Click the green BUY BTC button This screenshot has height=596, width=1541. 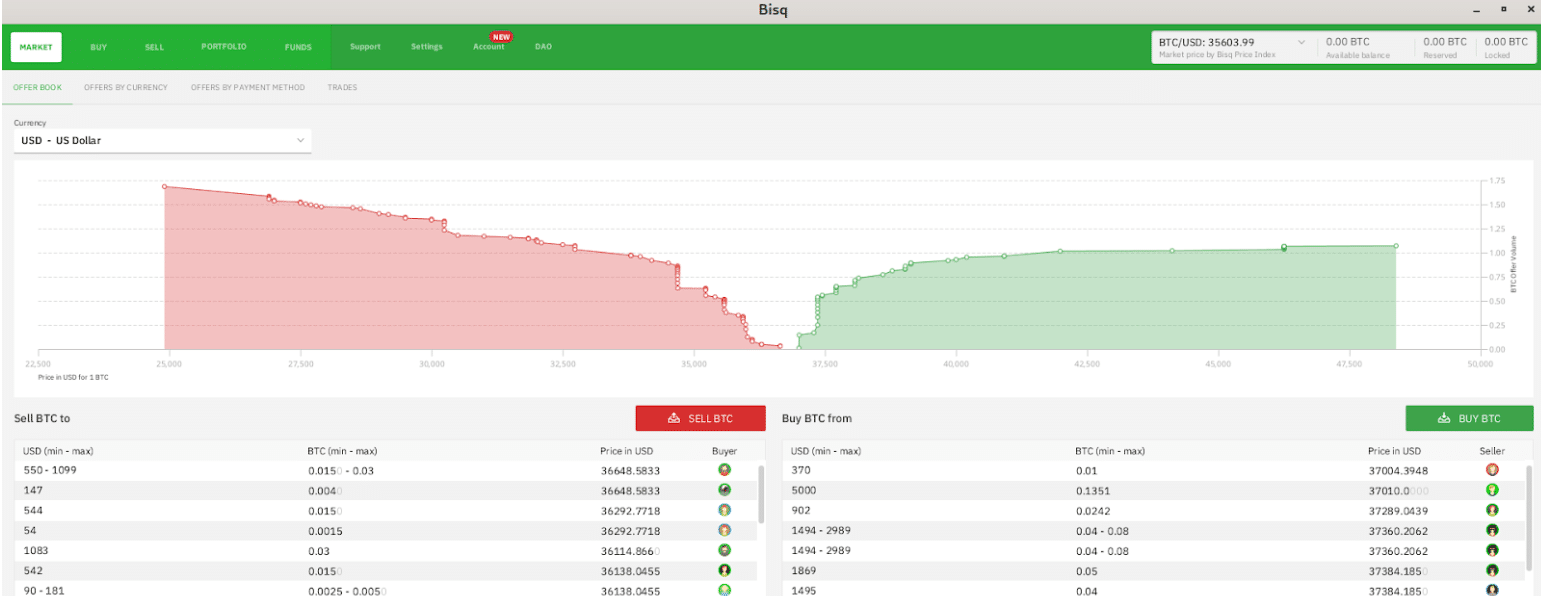click(x=1469, y=418)
